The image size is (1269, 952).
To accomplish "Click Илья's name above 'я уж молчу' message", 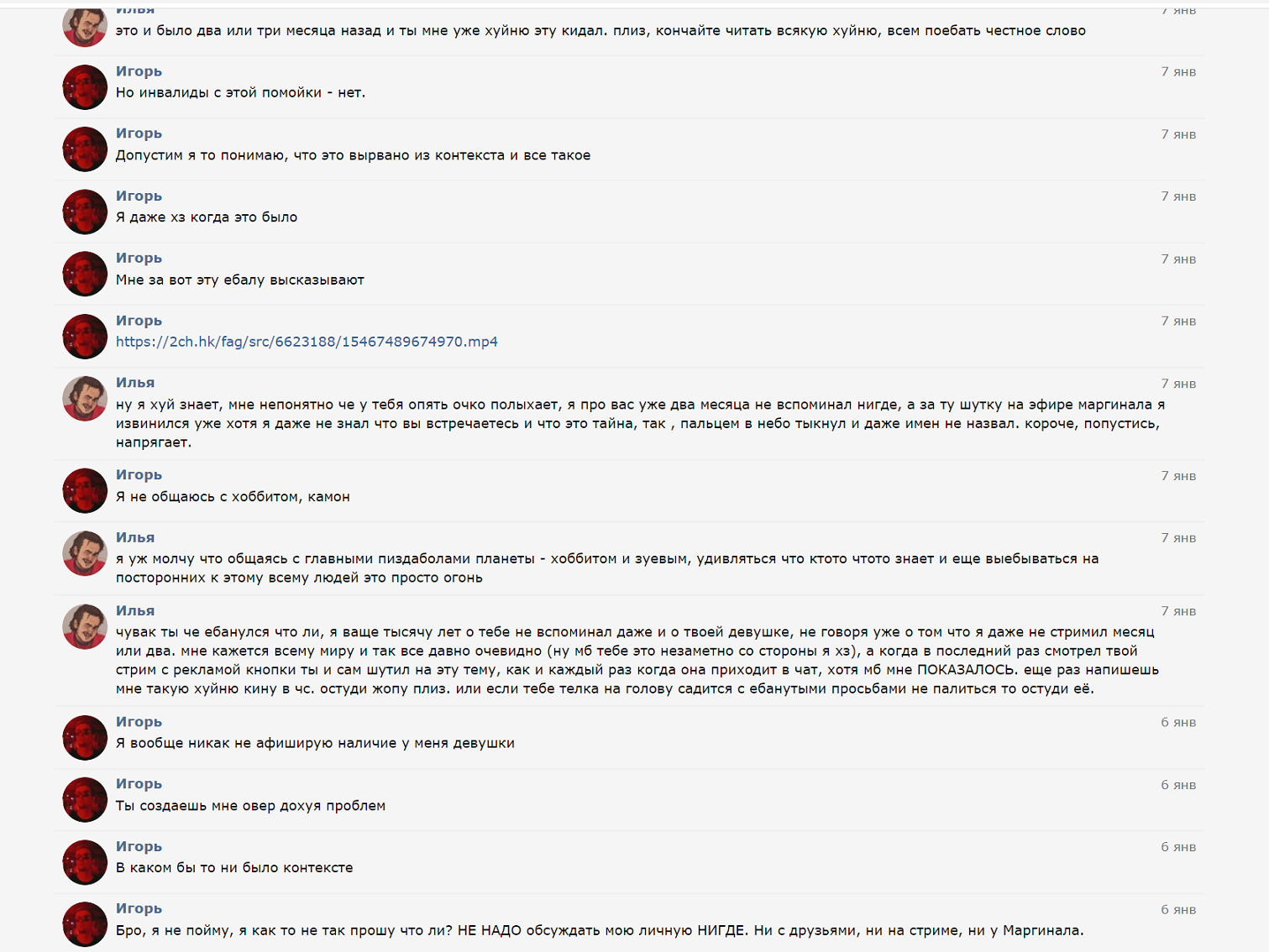I will [x=135, y=537].
